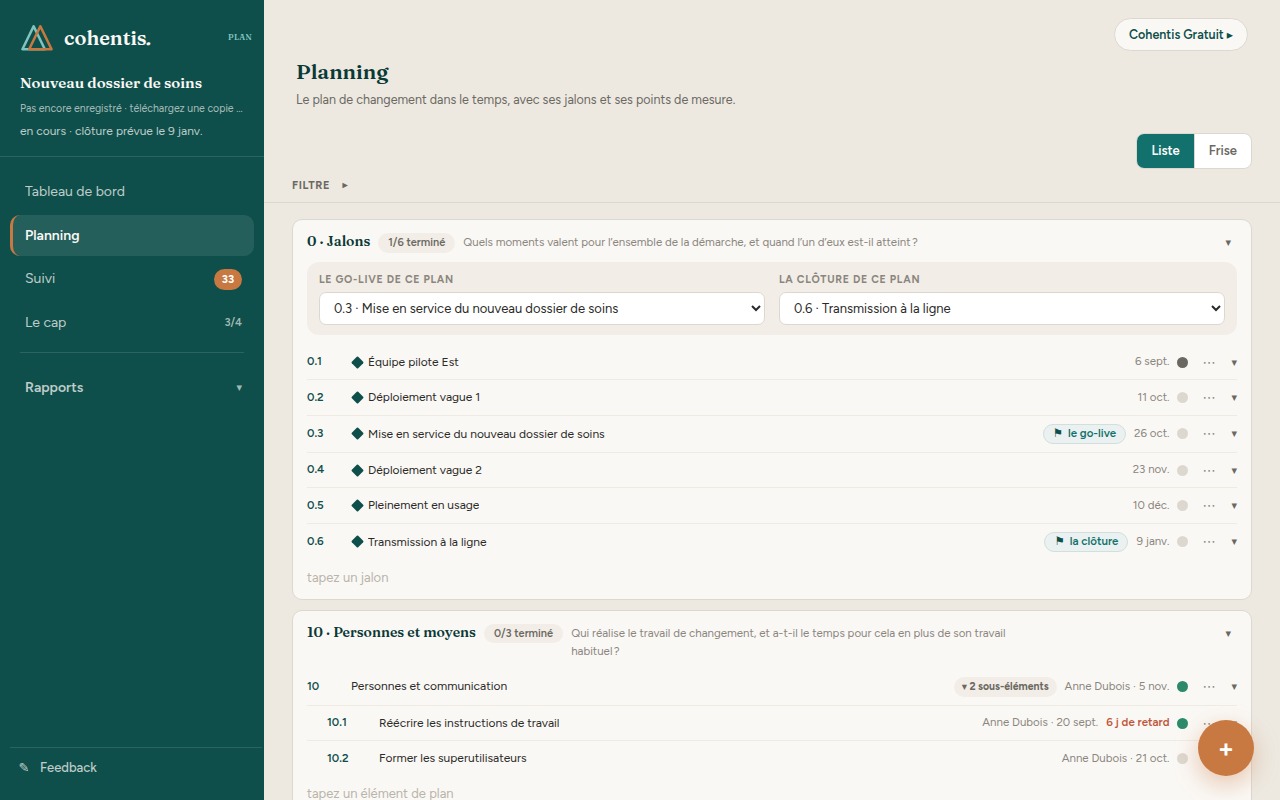Toggle green status dot of Personnes et communication
This screenshot has height=800, width=1280.
tap(1182, 687)
